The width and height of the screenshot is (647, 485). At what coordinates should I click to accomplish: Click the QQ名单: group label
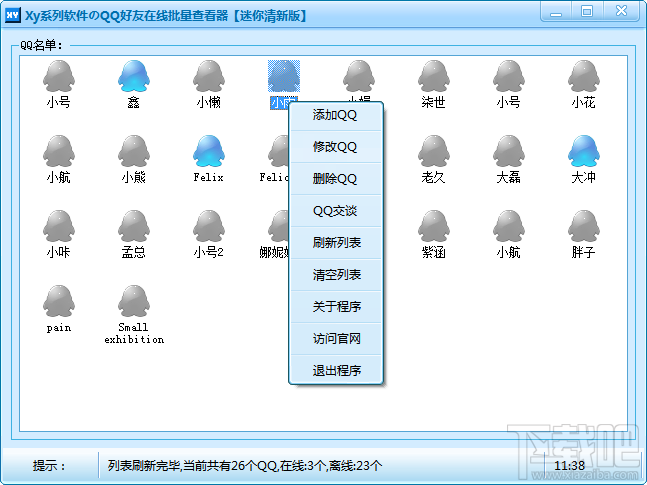click(x=41, y=45)
